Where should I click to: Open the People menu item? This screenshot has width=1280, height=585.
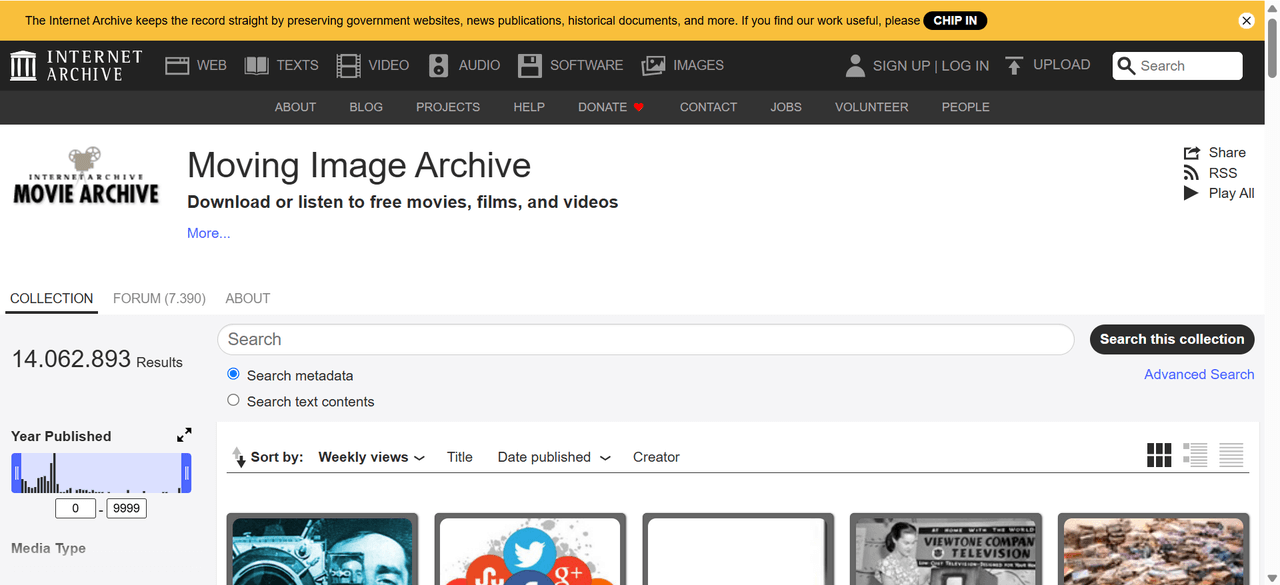[x=966, y=107]
